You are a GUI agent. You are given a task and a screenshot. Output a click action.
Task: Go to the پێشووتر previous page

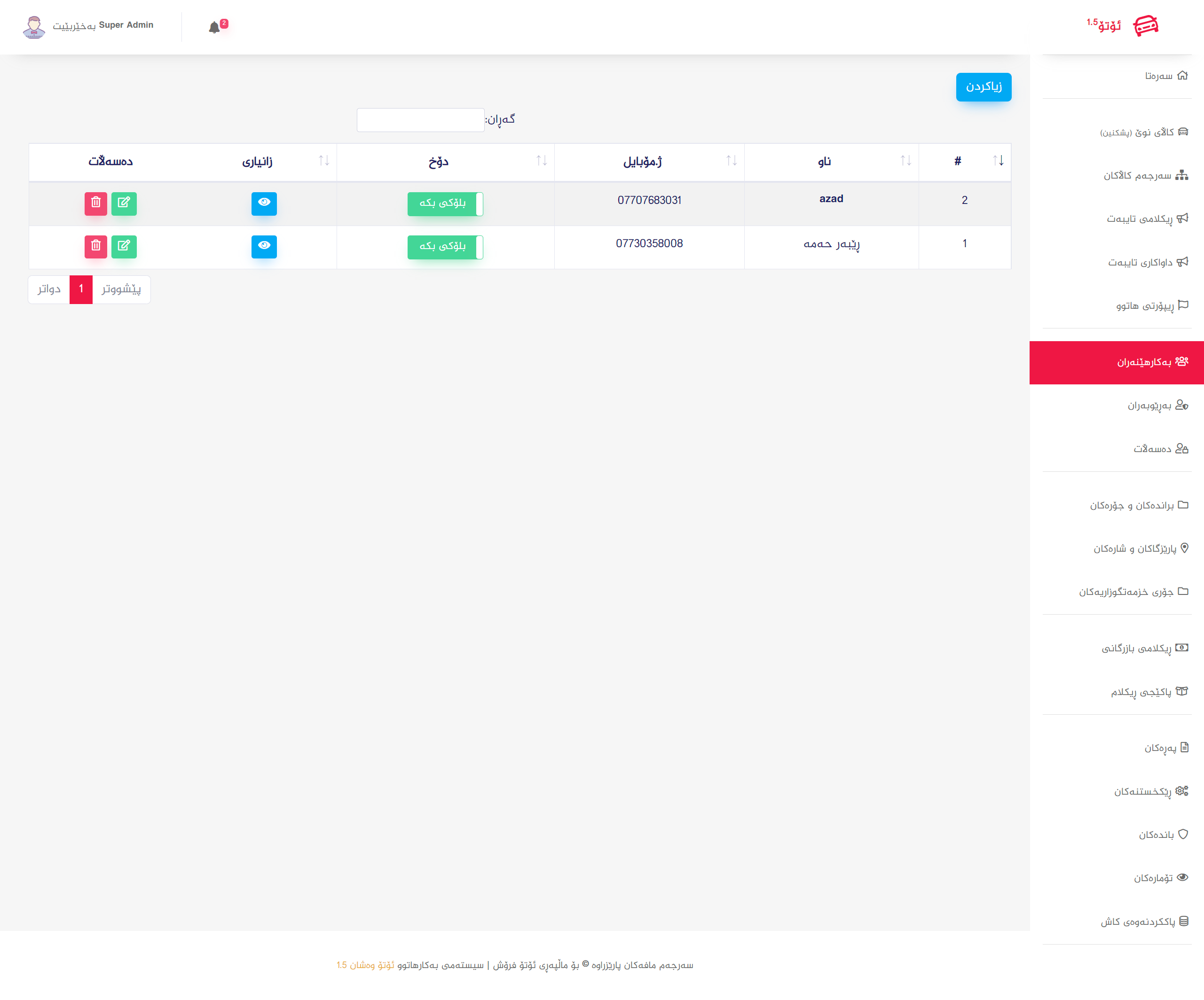(x=122, y=289)
